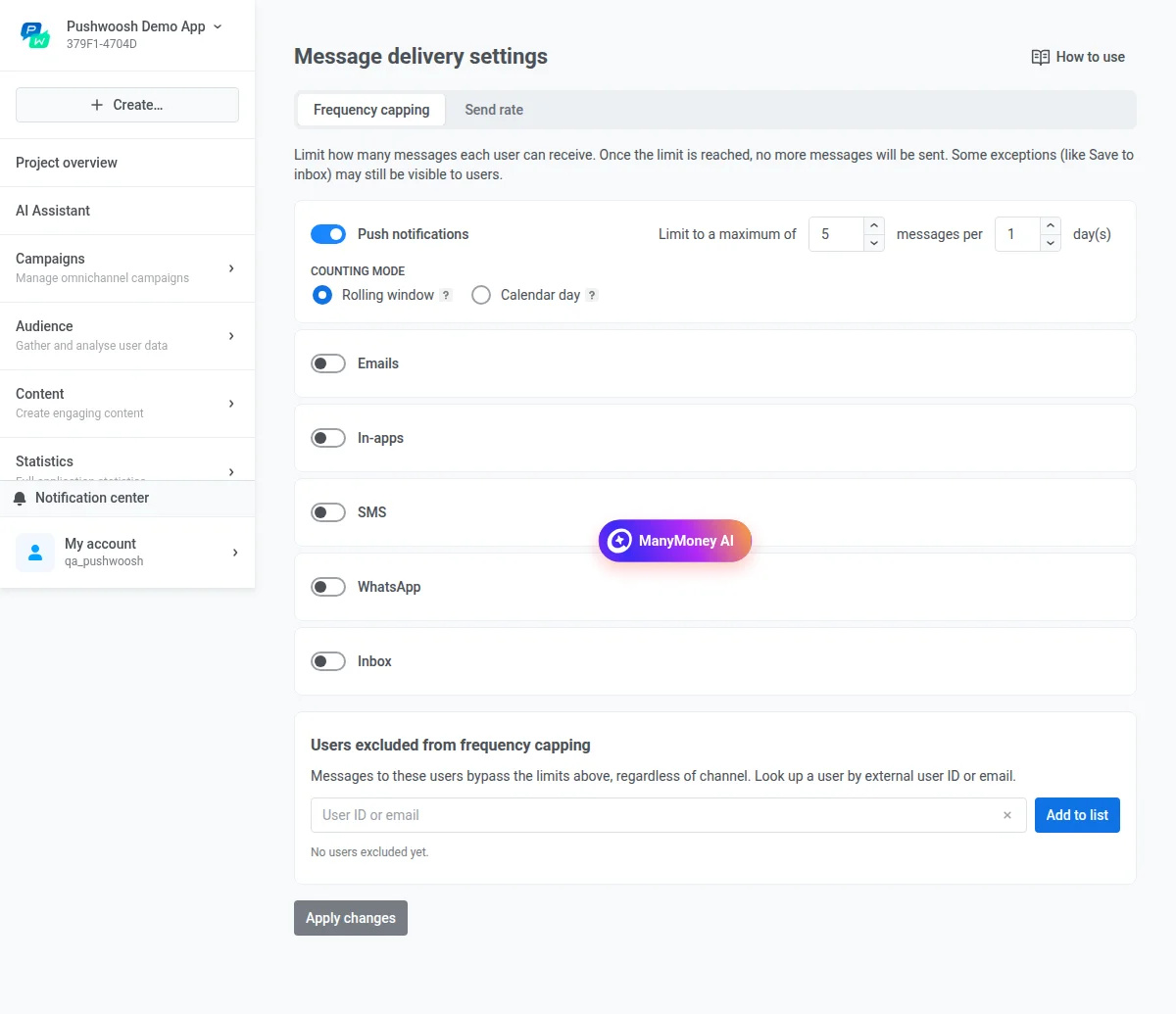This screenshot has height=1014, width=1176.
Task: Switch to the Send rate tab
Action: coord(494,110)
